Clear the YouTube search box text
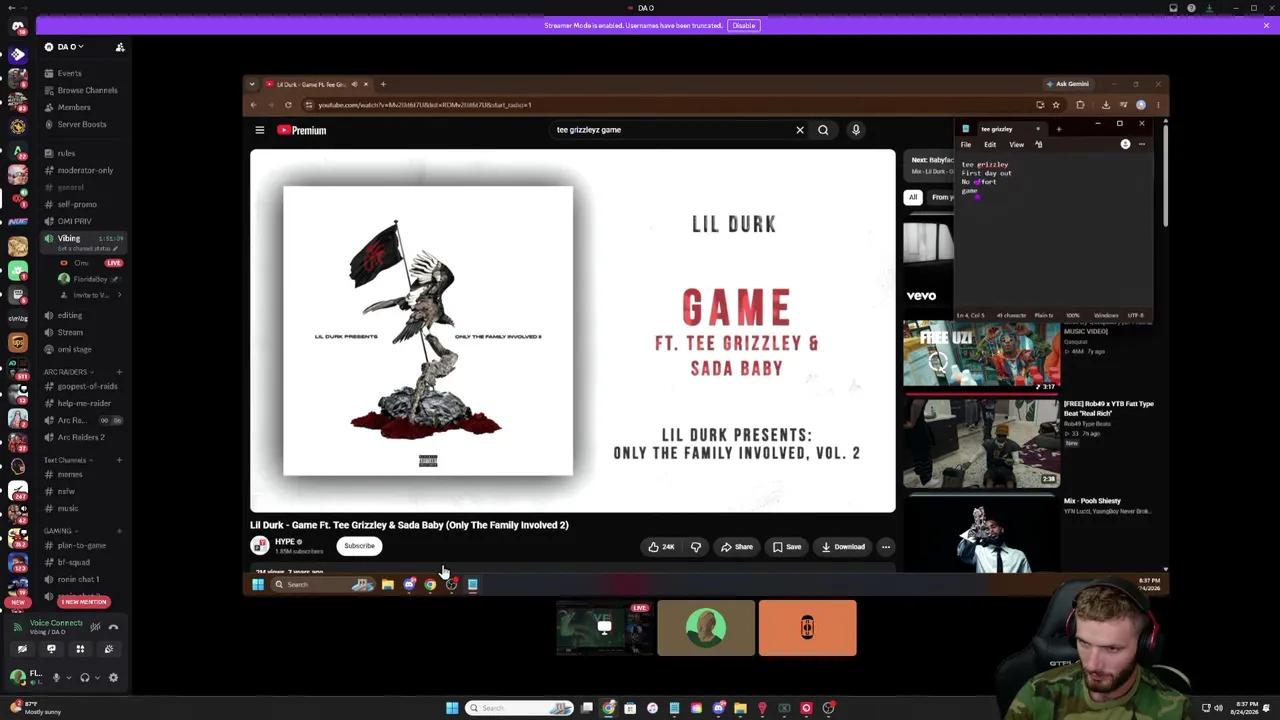Screen dimensions: 1280x720 800,130
